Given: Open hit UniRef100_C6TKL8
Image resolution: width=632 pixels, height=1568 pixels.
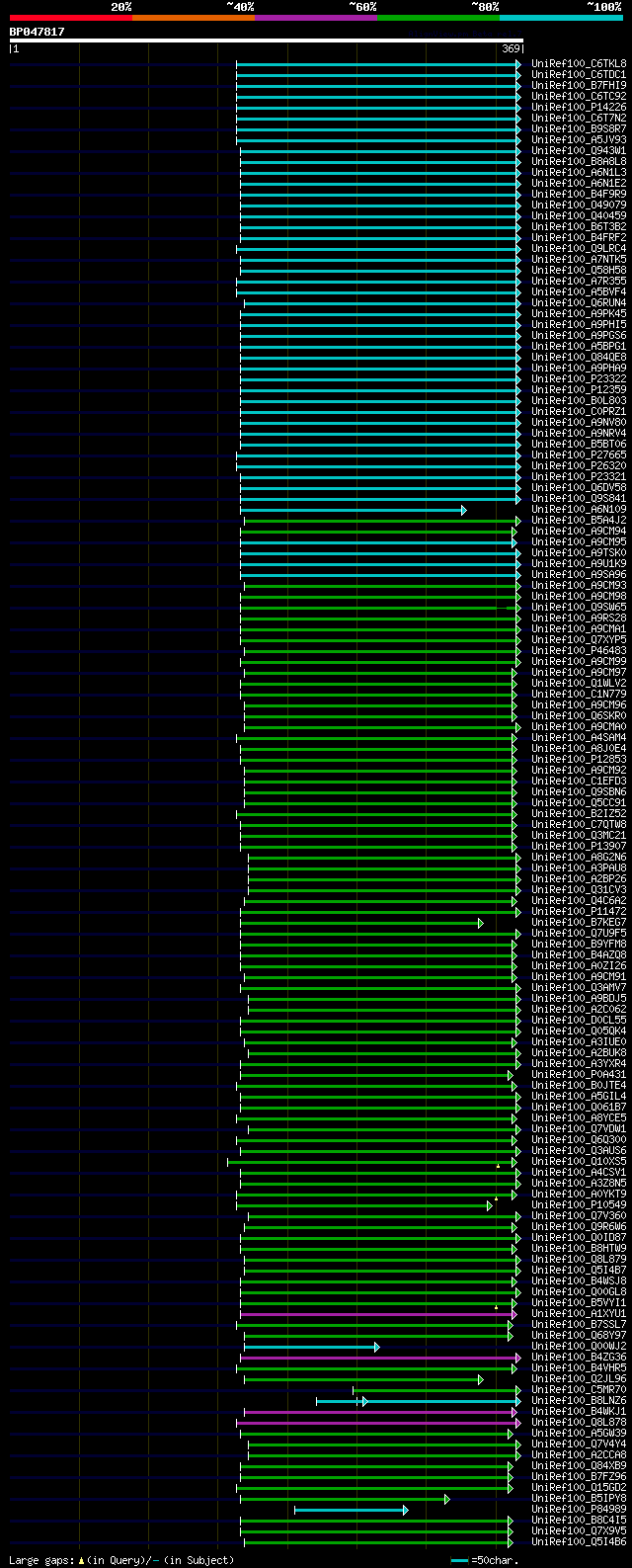Looking at the screenshot, I should [579, 64].
